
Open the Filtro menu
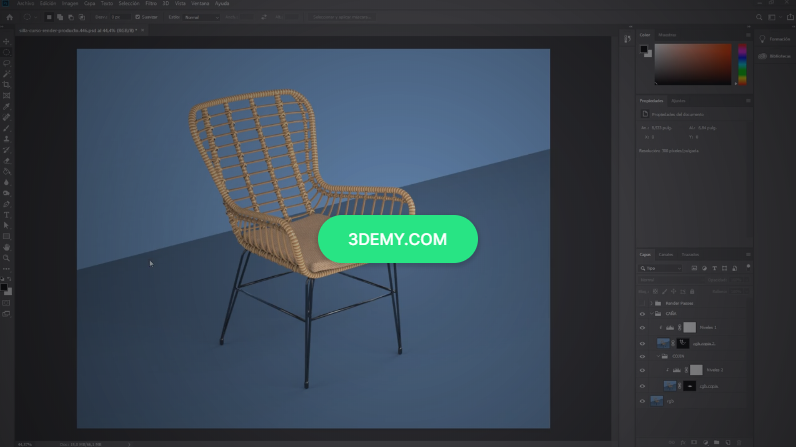click(x=151, y=4)
